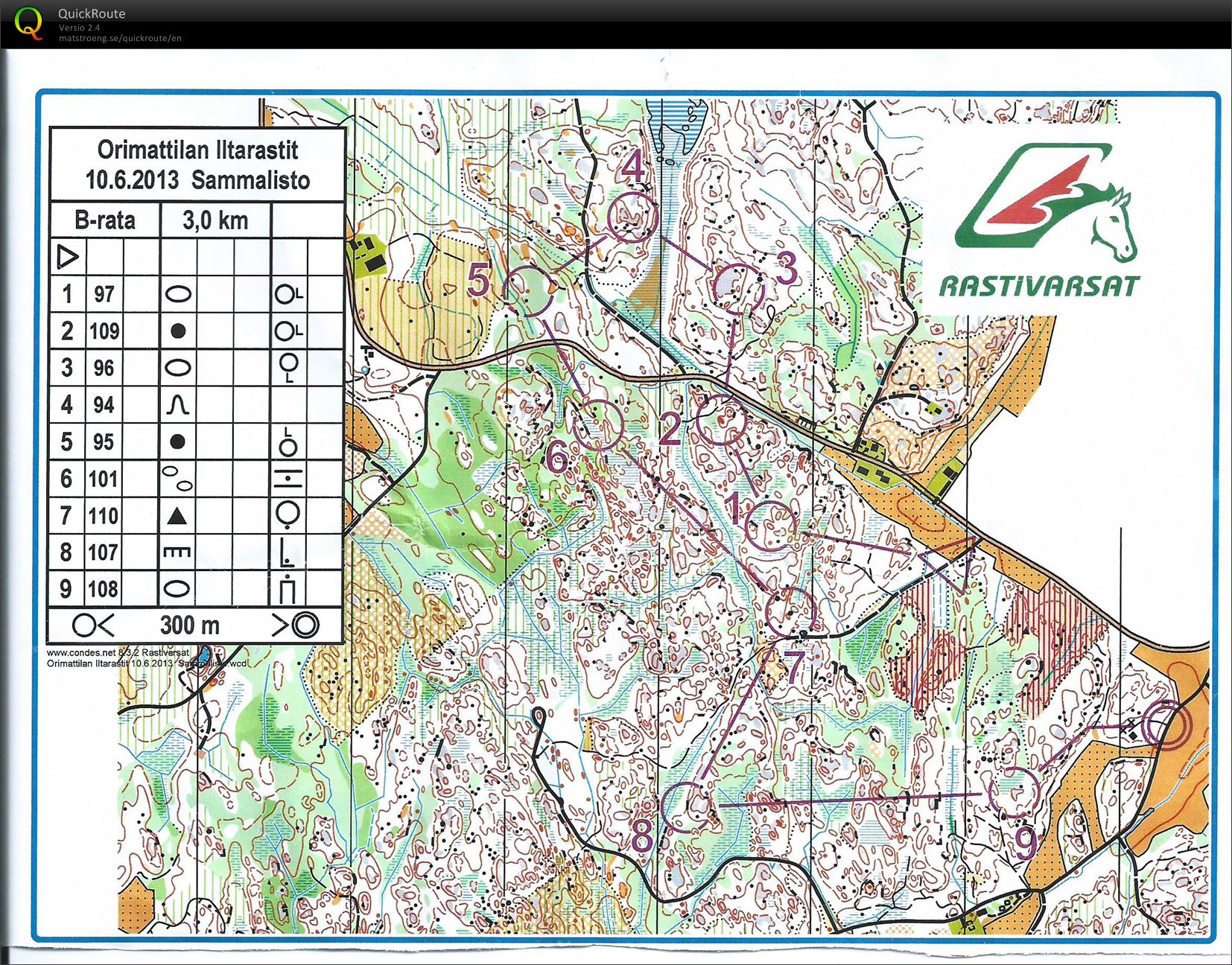Click the black triangle symbol in row 7

click(x=177, y=515)
